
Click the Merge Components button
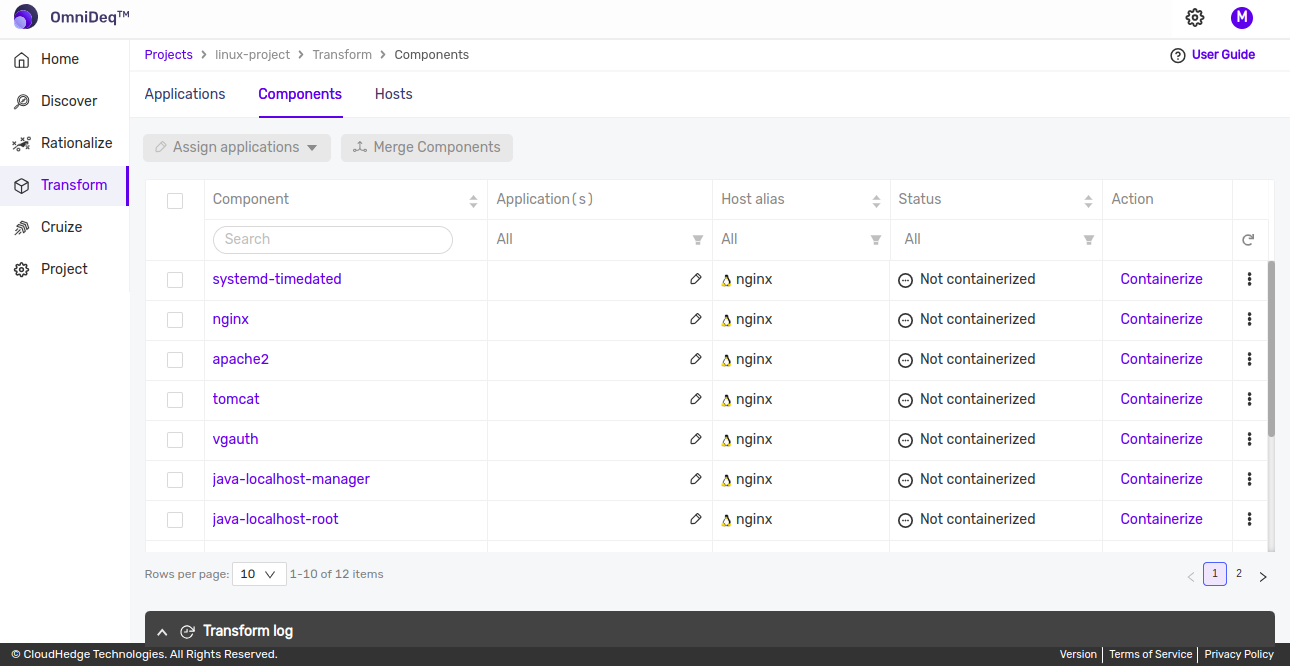click(x=427, y=147)
